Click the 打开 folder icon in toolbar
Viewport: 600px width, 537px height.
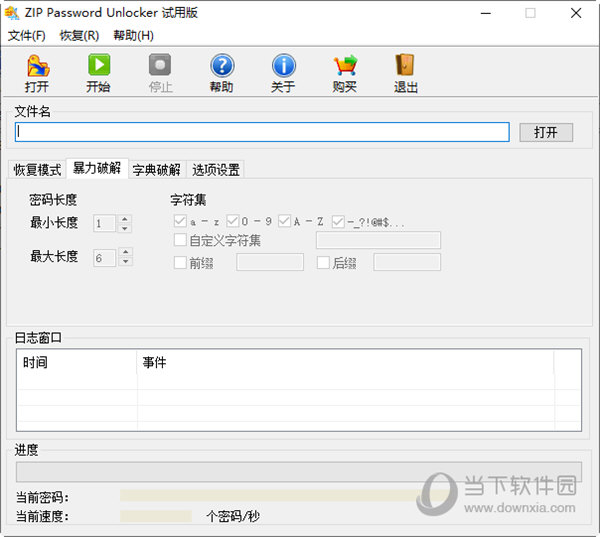[38, 65]
